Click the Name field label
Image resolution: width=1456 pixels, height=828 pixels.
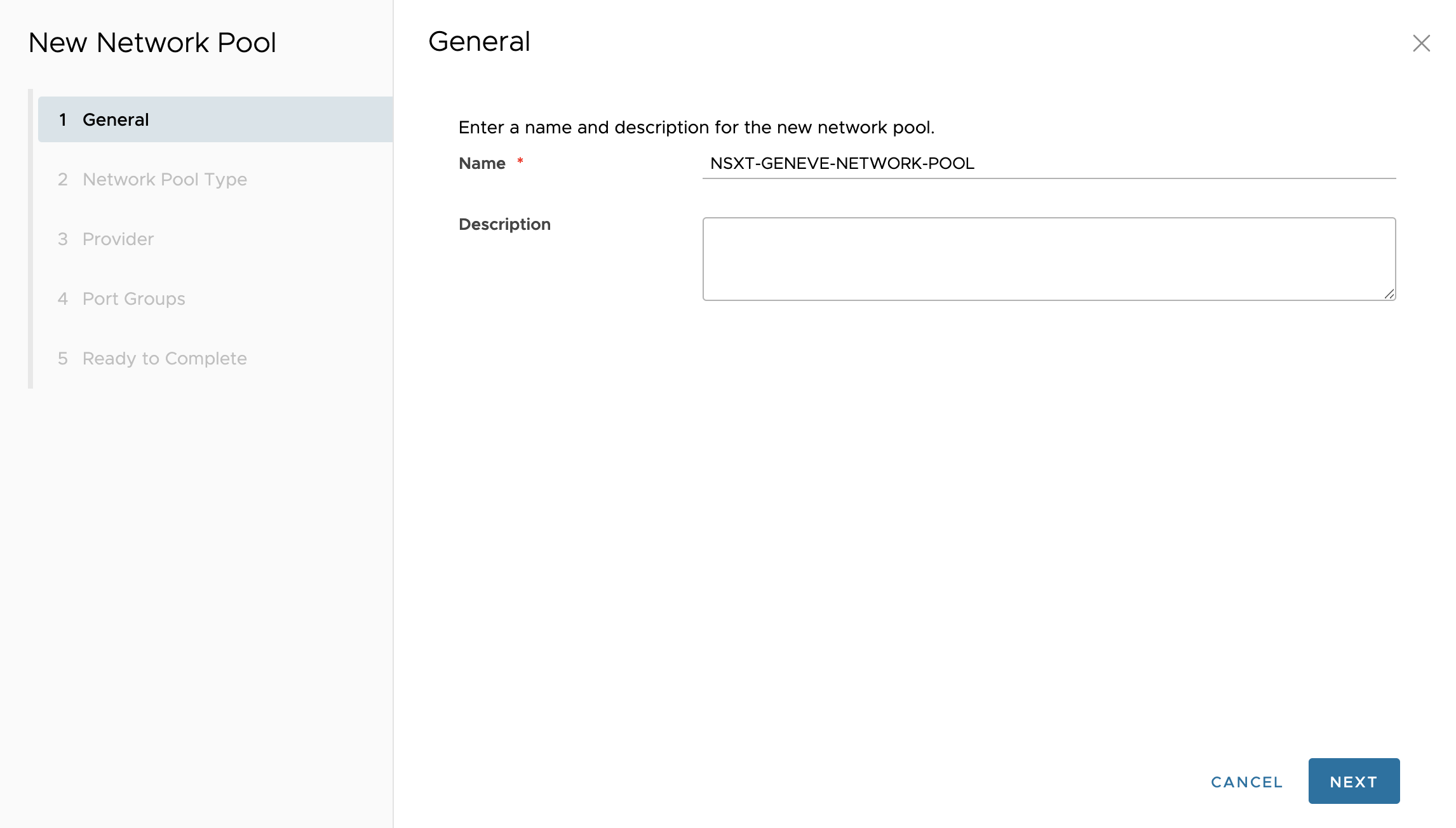click(482, 163)
